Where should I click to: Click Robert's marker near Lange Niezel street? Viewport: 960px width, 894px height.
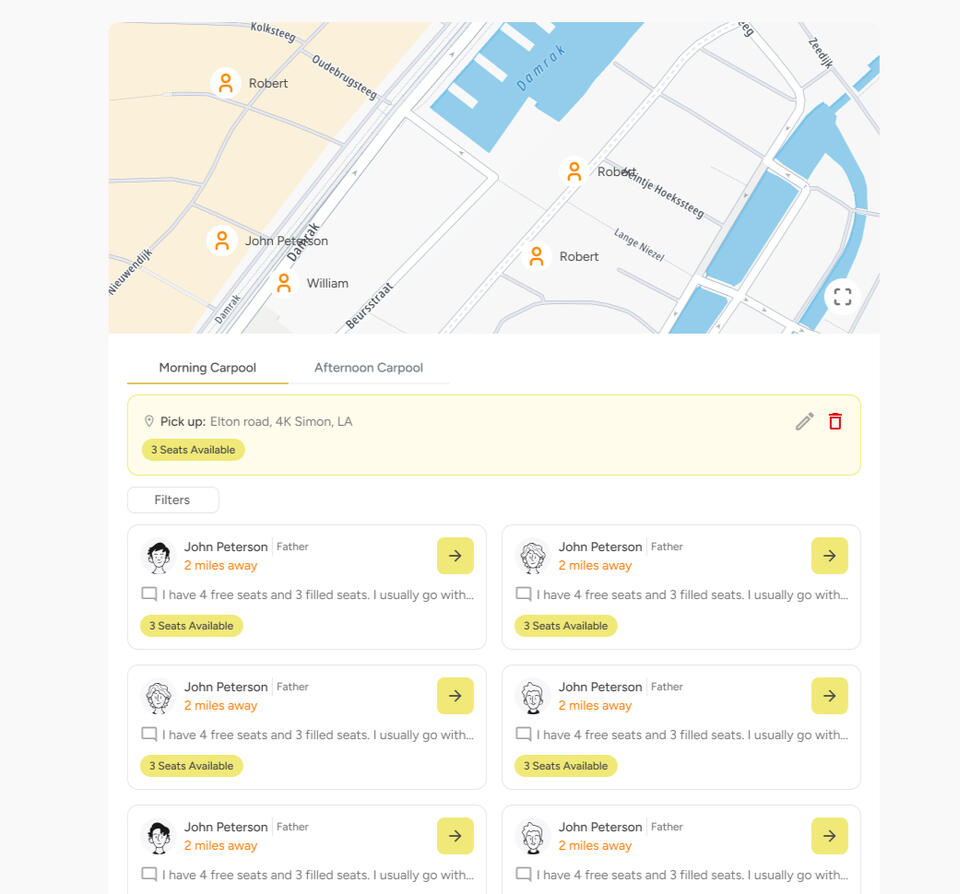point(537,257)
